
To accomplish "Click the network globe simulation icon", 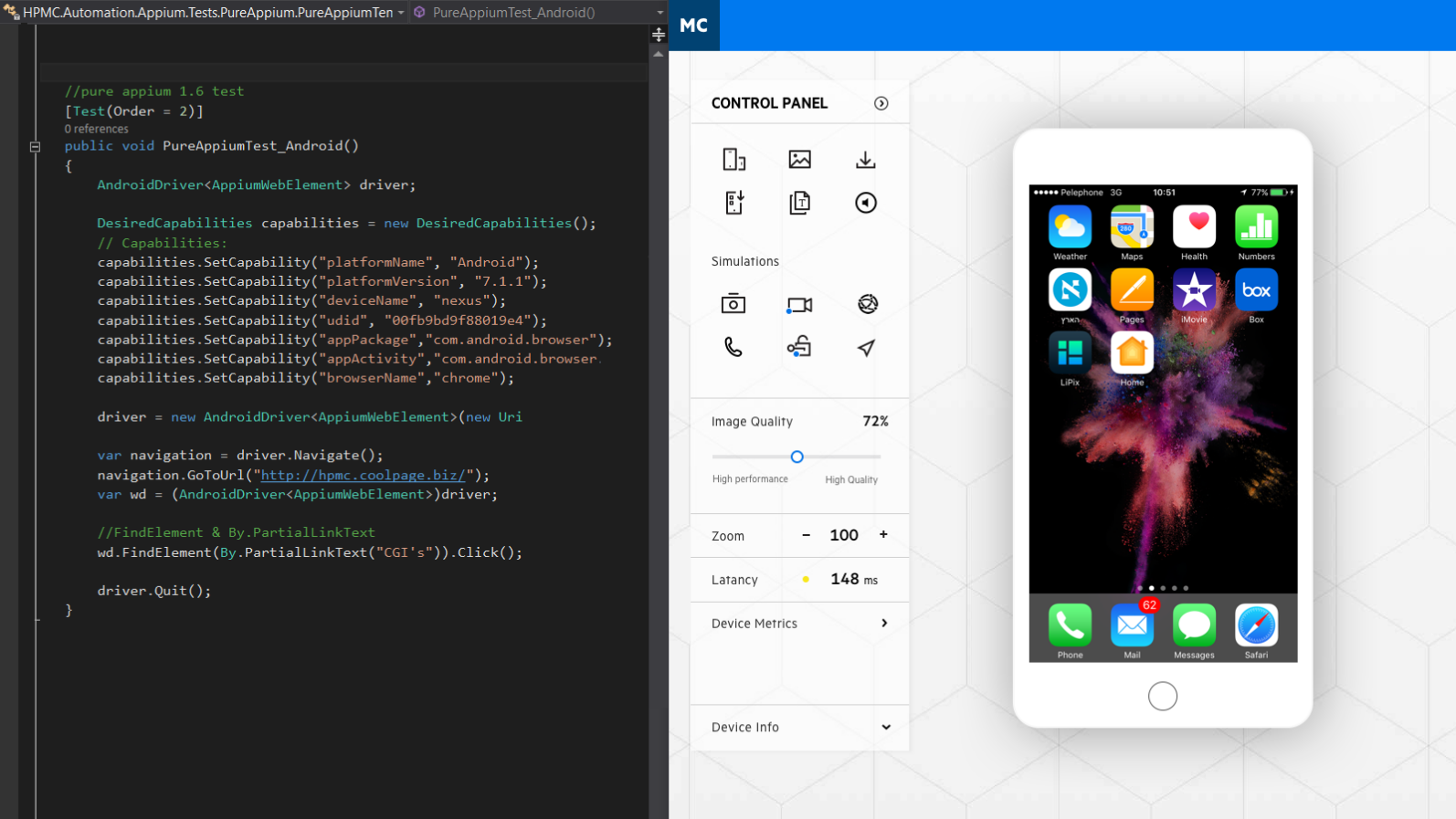I will 867,304.
